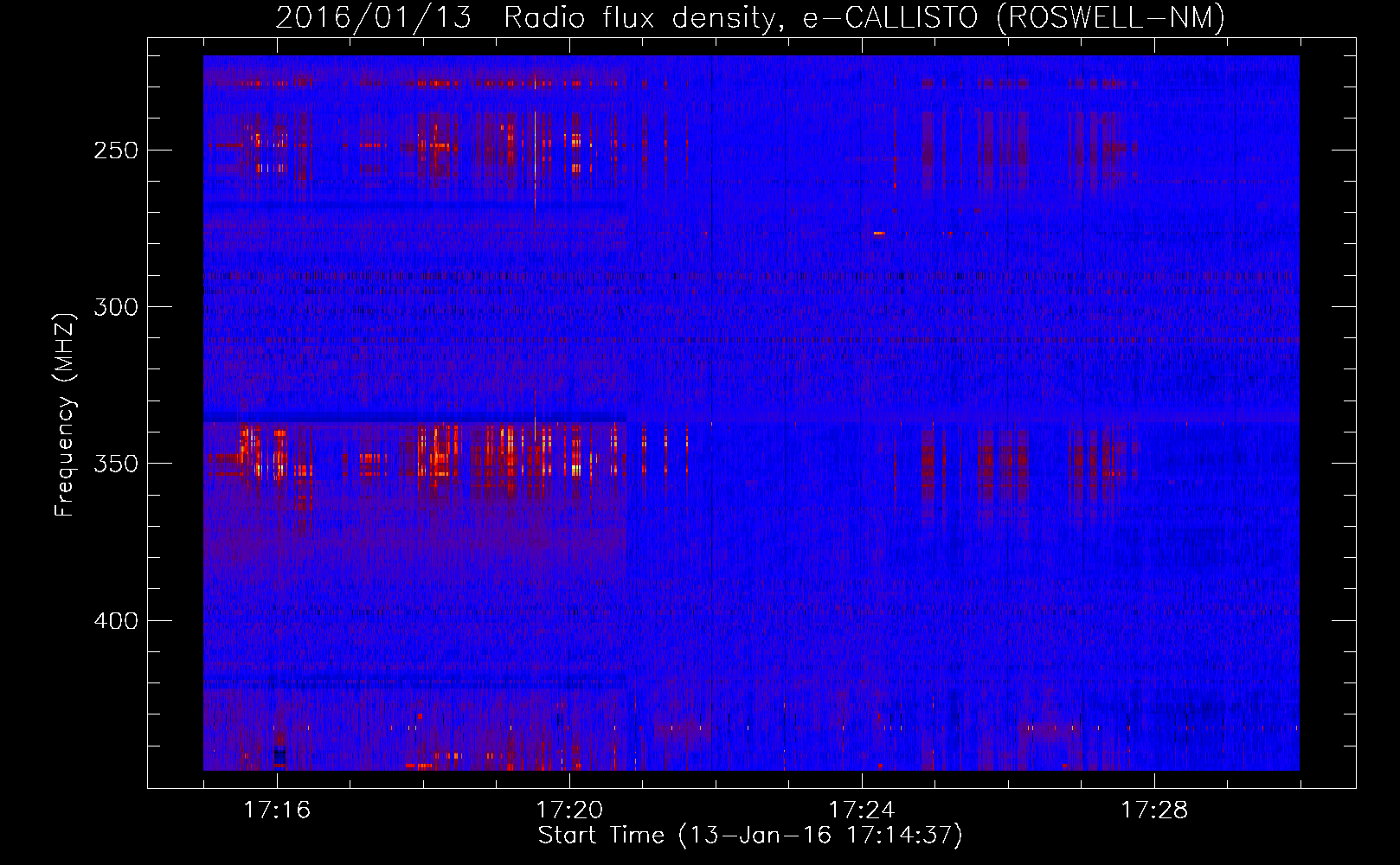The height and width of the screenshot is (865, 1400).
Task: Click the bright yellow burst near 350 MHz at 17:20
Action: tap(577, 470)
